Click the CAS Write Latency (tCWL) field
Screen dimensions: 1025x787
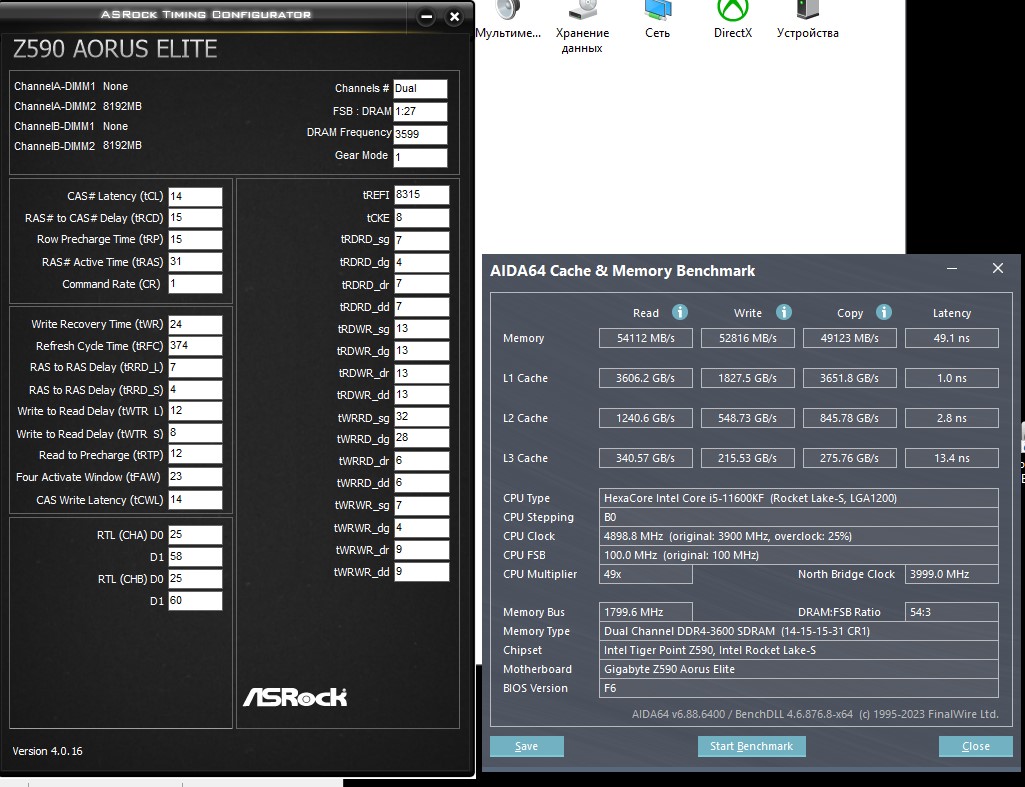195,500
